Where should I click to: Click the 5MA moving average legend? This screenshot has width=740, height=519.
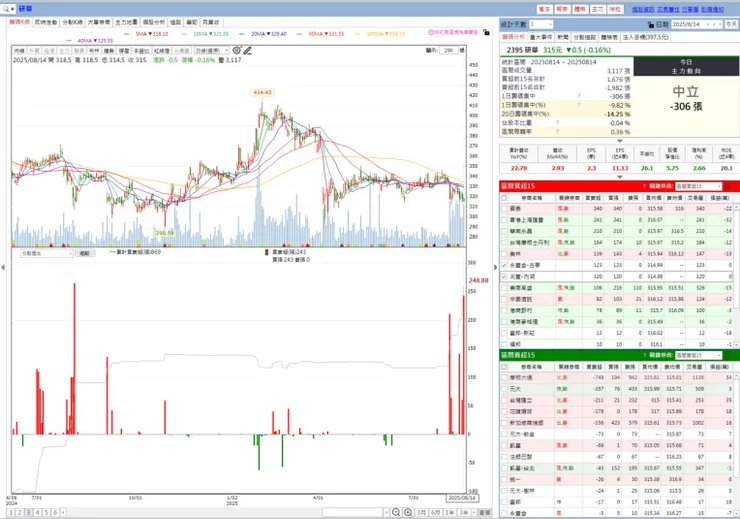pos(151,34)
